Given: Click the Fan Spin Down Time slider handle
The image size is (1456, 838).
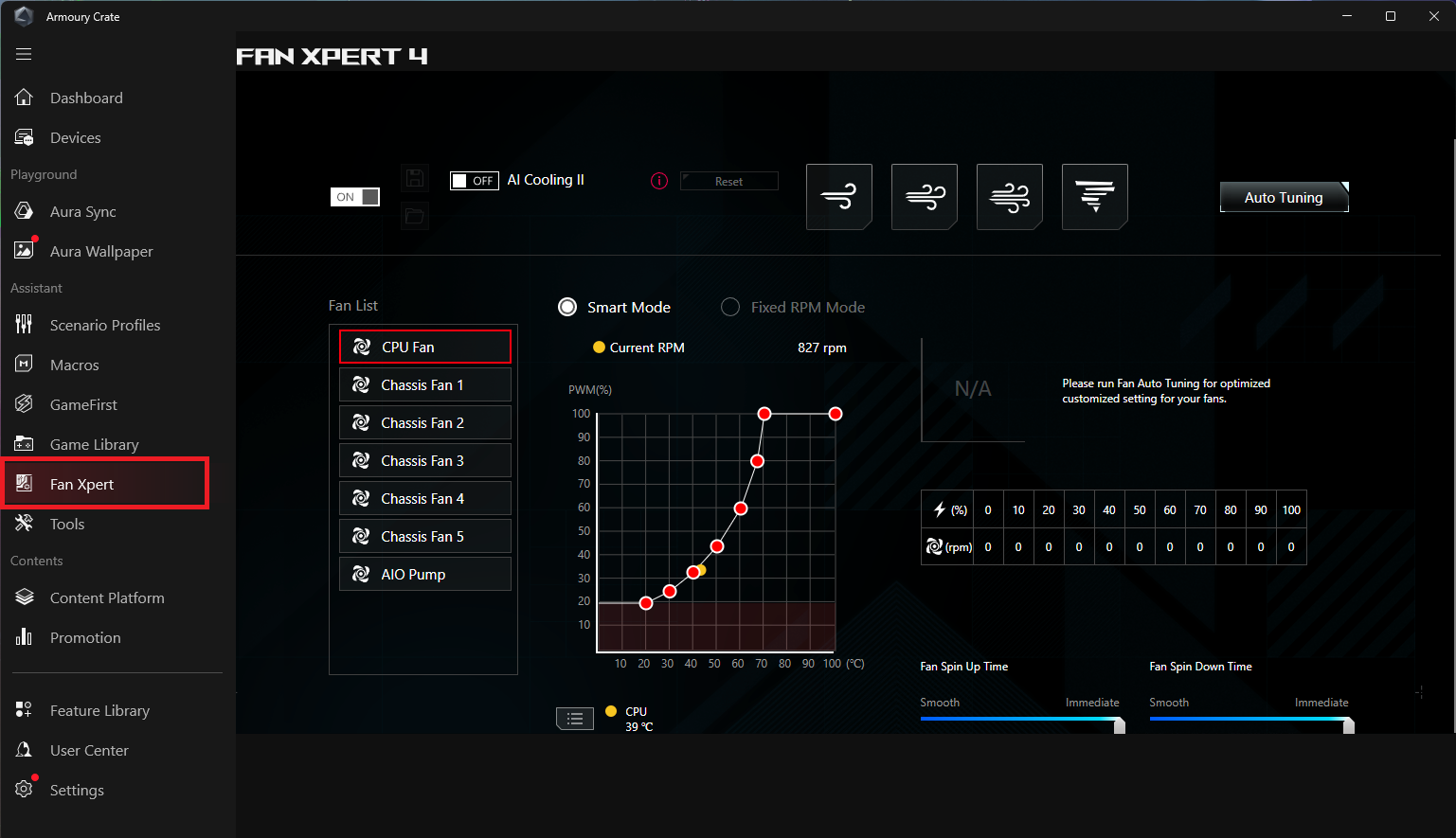Looking at the screenshot, I should [1349, 725].
